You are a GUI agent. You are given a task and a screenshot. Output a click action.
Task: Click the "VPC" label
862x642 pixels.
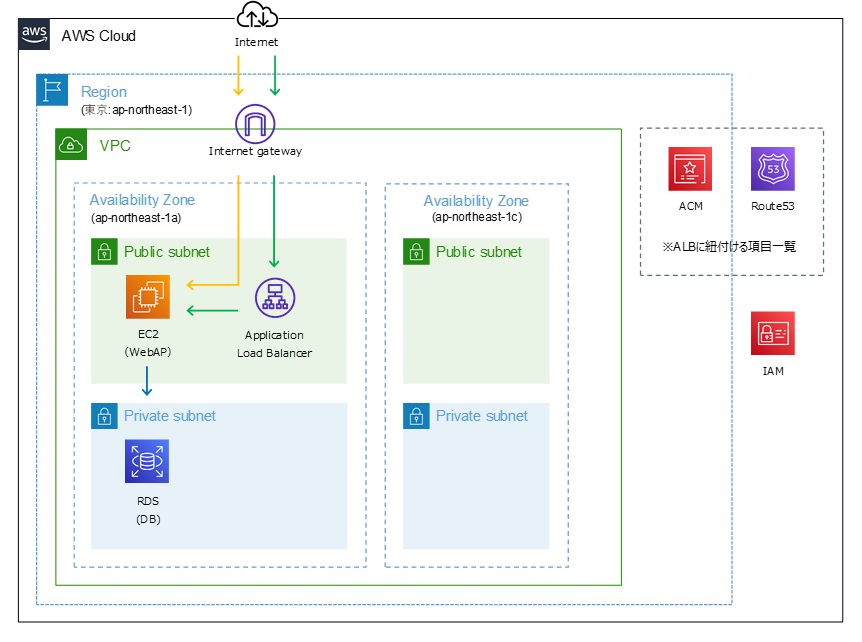[x=115, y=146]
